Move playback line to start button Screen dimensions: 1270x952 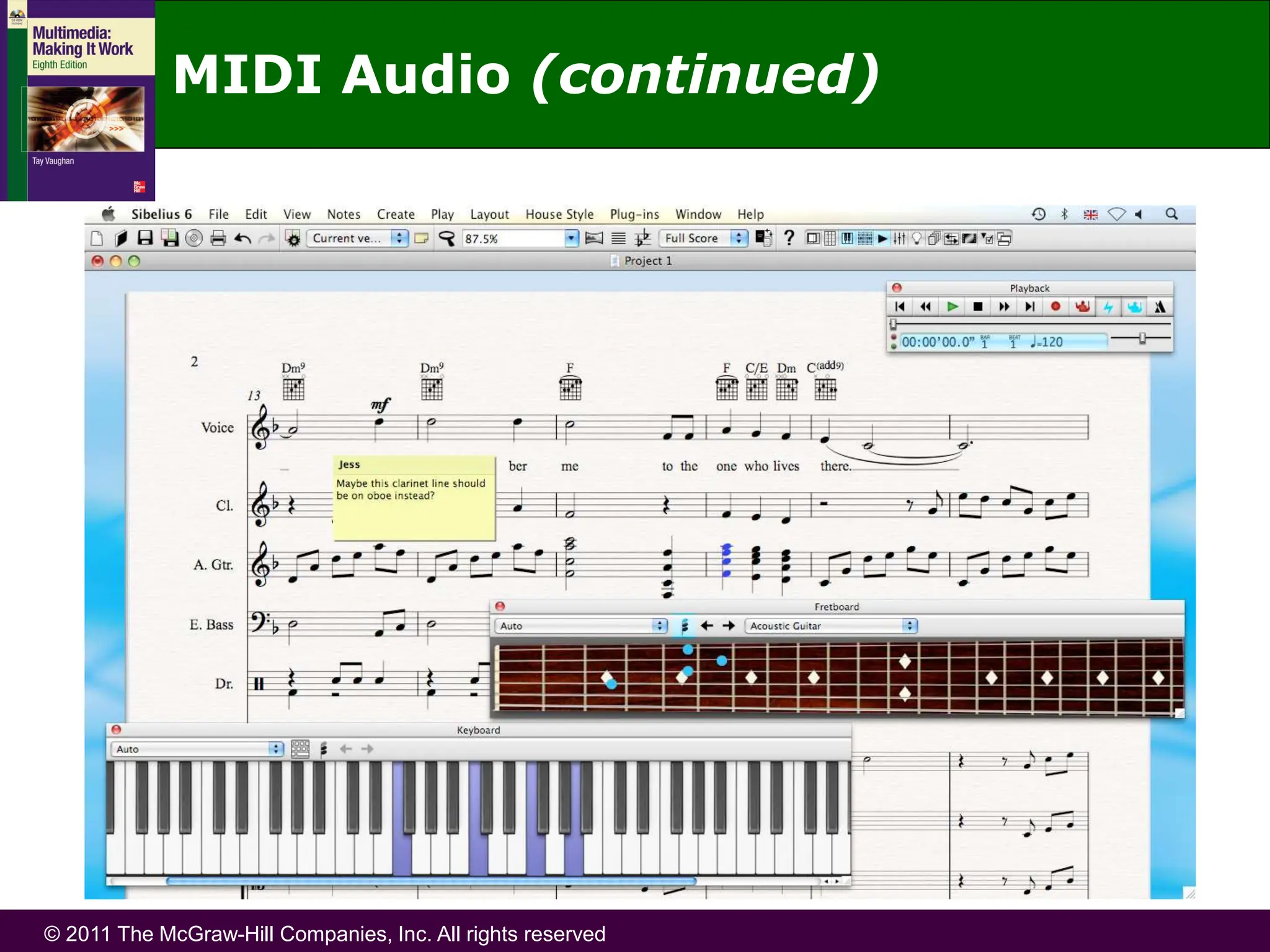point(900,307)
